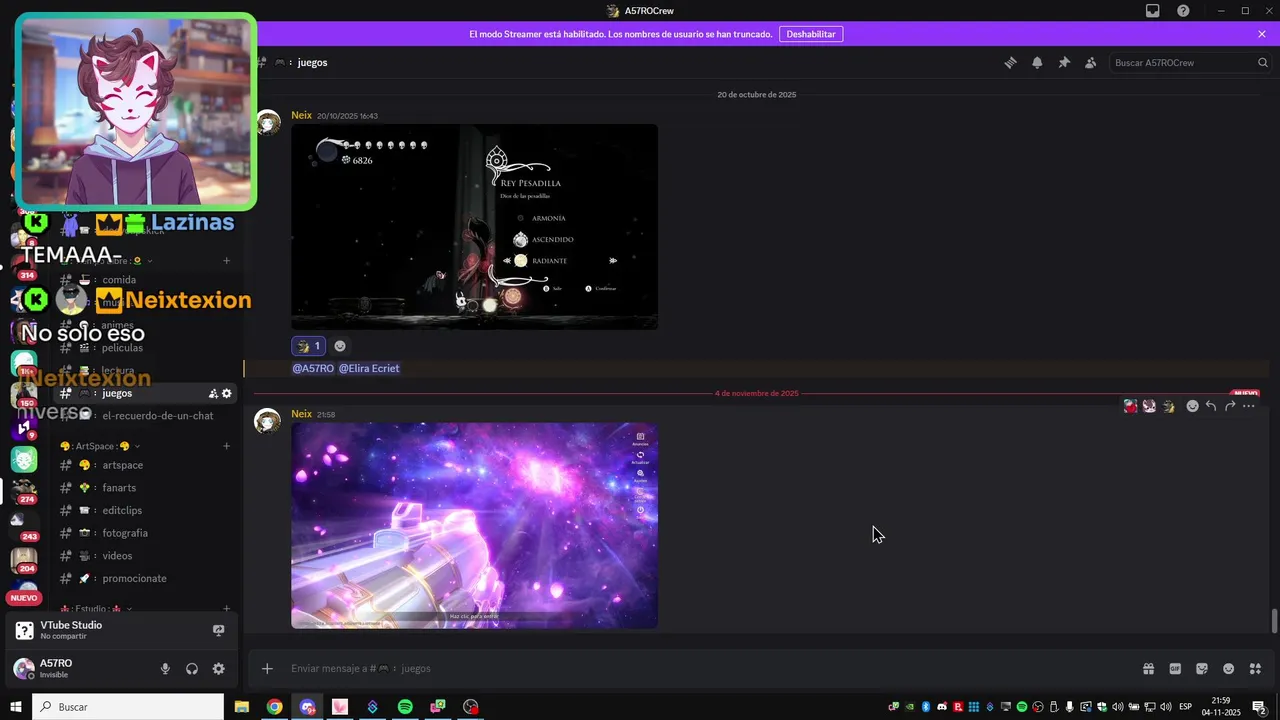
Task: Open the emoji reaction picker on hovered message
Action: (1192, 406)
